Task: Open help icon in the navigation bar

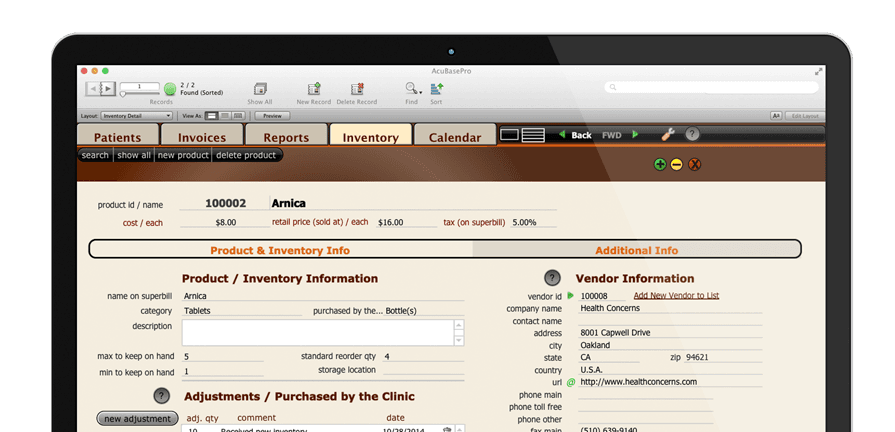Action: coord(692,135)
